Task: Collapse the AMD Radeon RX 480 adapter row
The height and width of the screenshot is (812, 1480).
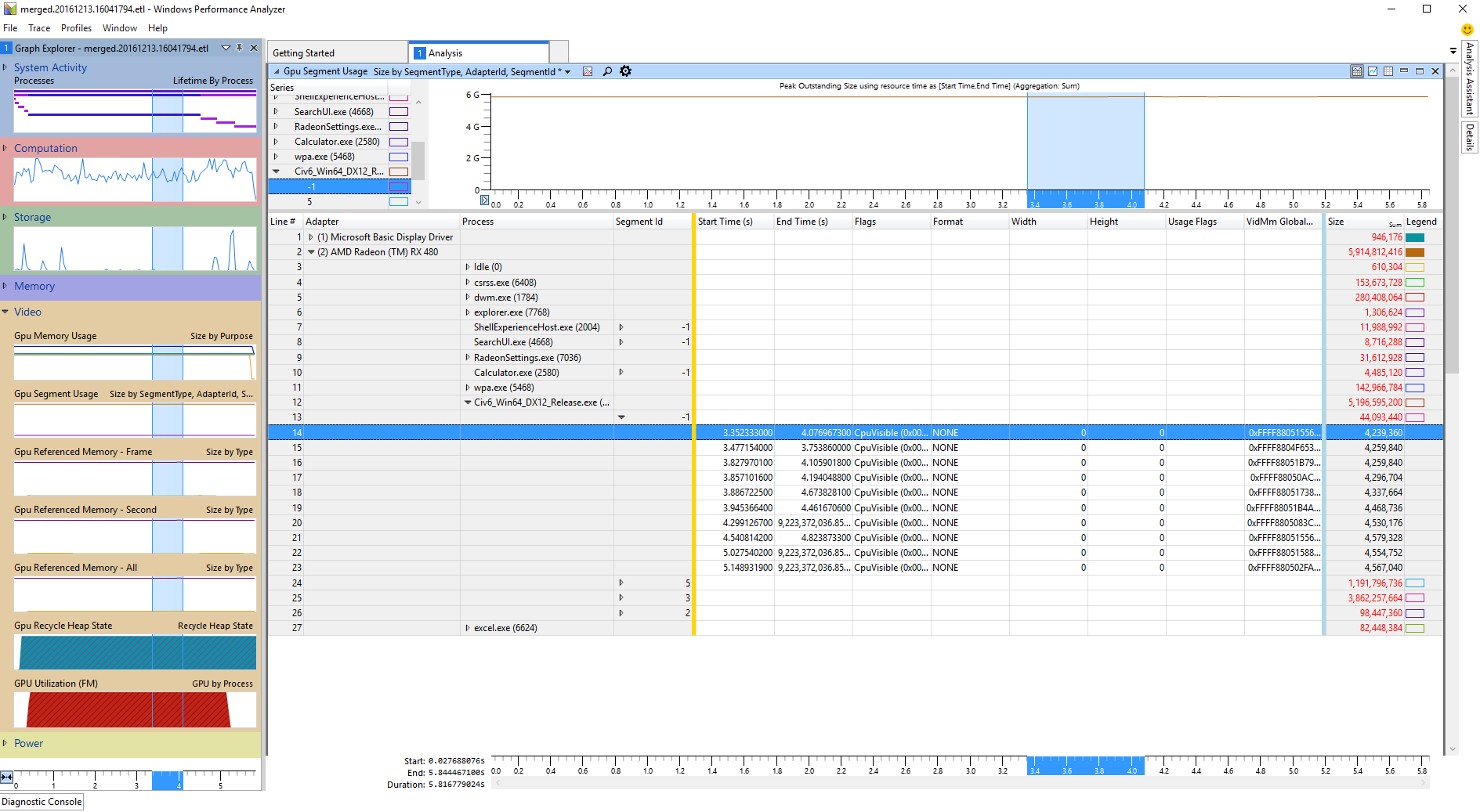Action: point(311,252)
